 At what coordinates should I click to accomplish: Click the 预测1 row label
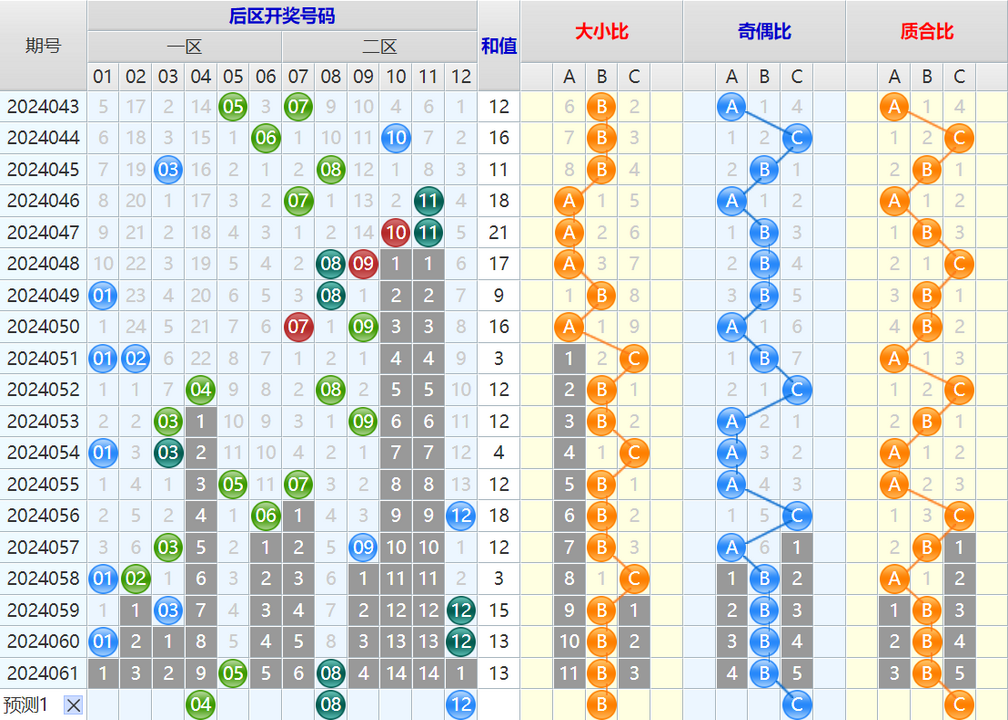(x=26, y=705)
